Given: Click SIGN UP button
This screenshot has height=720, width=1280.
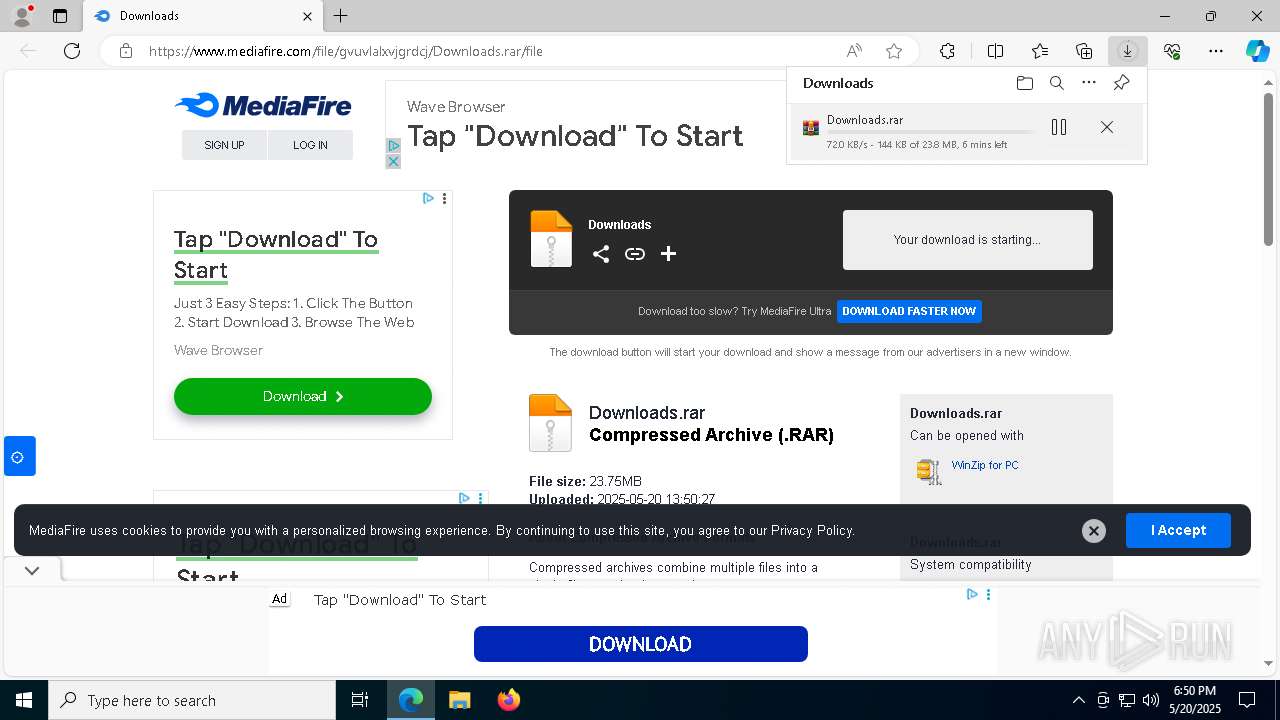Looking at the screenshot, I should 224,145.
